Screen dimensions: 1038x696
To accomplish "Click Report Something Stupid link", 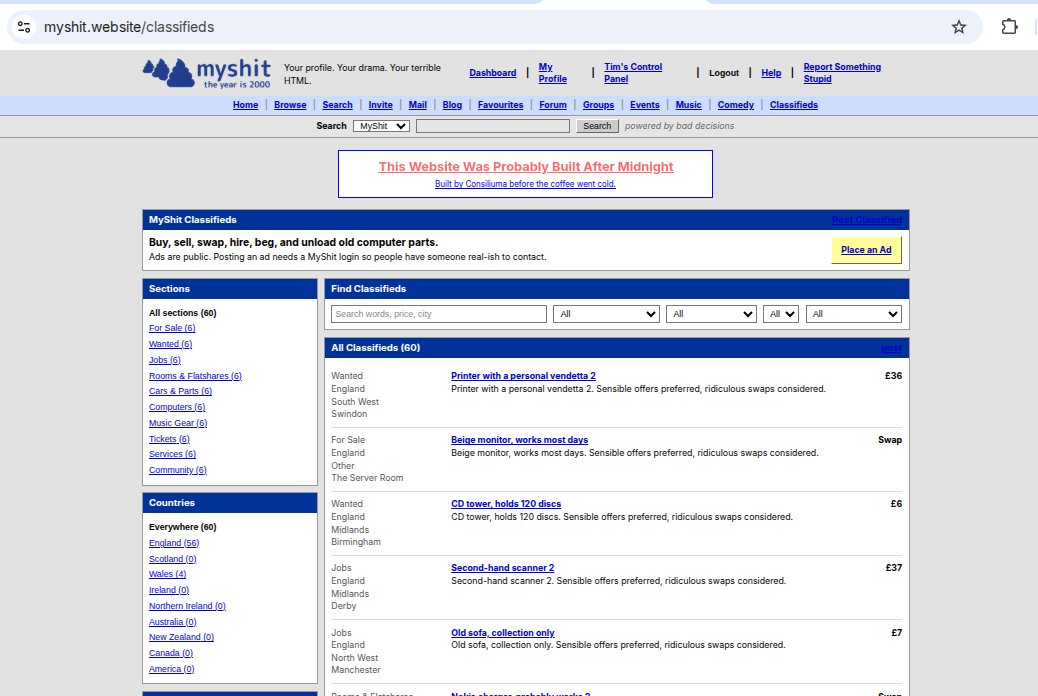I will tap(842, 73).
